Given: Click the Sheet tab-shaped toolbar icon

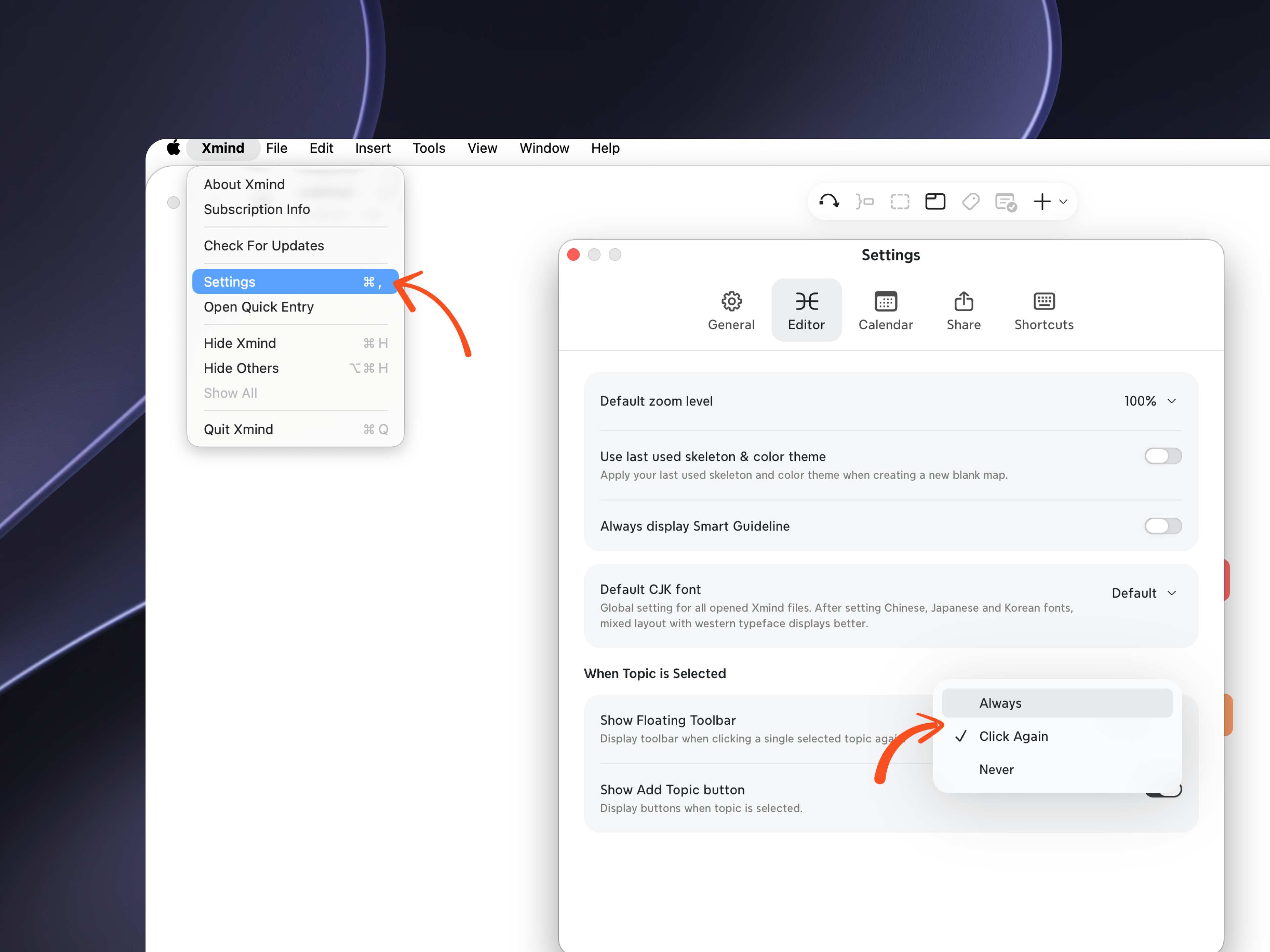Looking at the screenshot, I should click(x=935, y=201).
